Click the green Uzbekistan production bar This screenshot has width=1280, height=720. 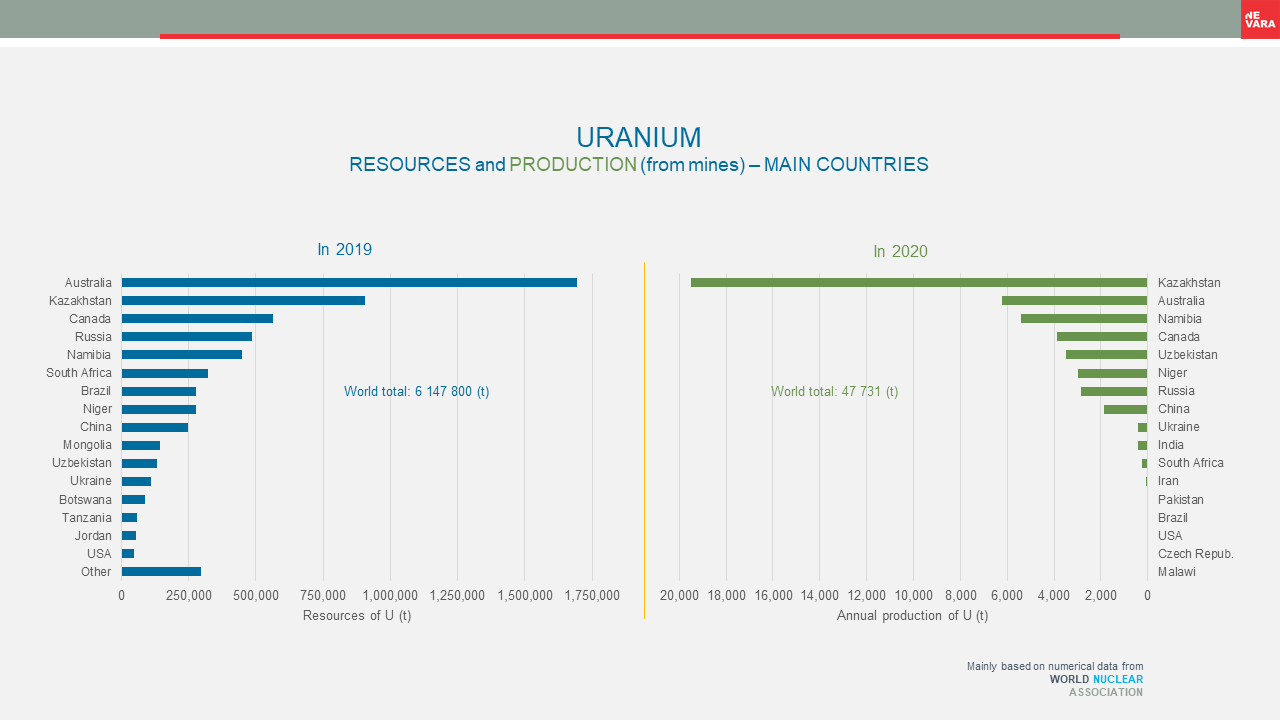[x=1106, y=355]
